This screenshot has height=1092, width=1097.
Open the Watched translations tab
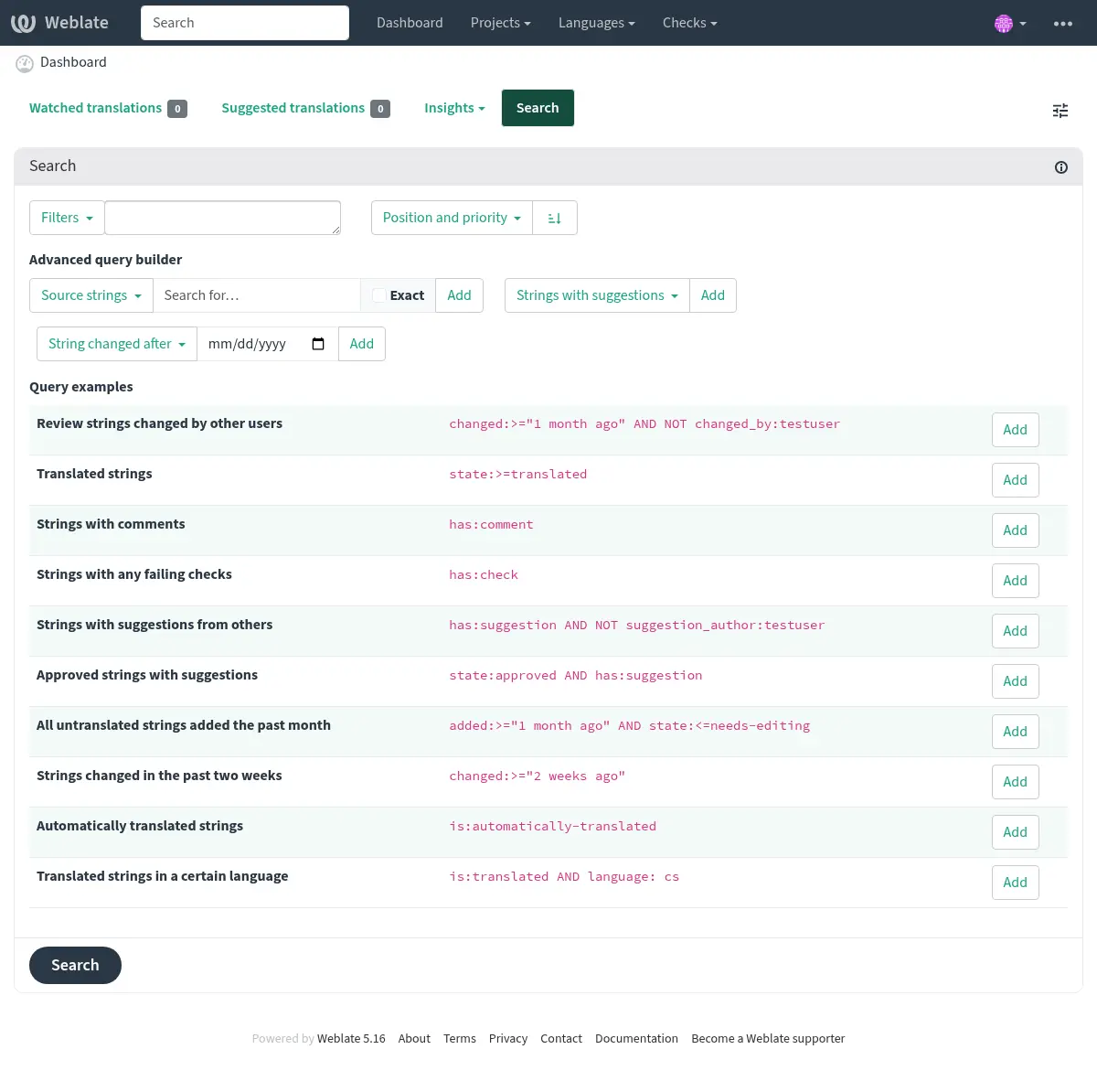tap(96, 108)
